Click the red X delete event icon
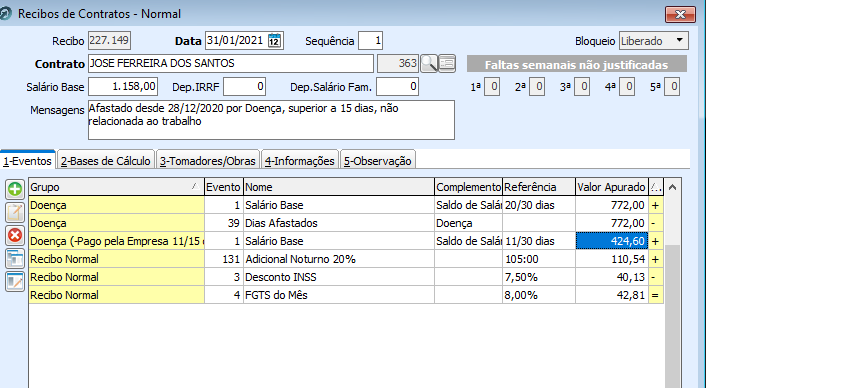This screenshot has width=846, height=388. click(x=15, y=235)
